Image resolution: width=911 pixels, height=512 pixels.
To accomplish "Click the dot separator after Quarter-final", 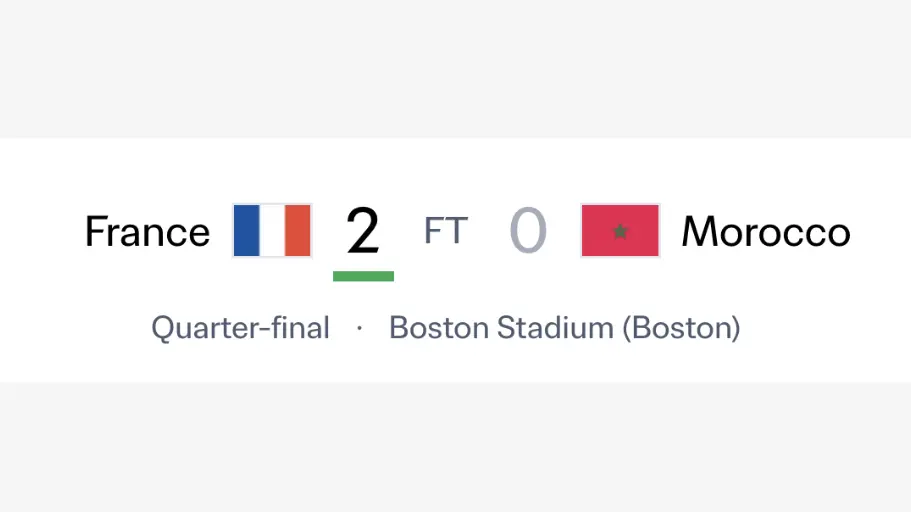I will (360, 328).
